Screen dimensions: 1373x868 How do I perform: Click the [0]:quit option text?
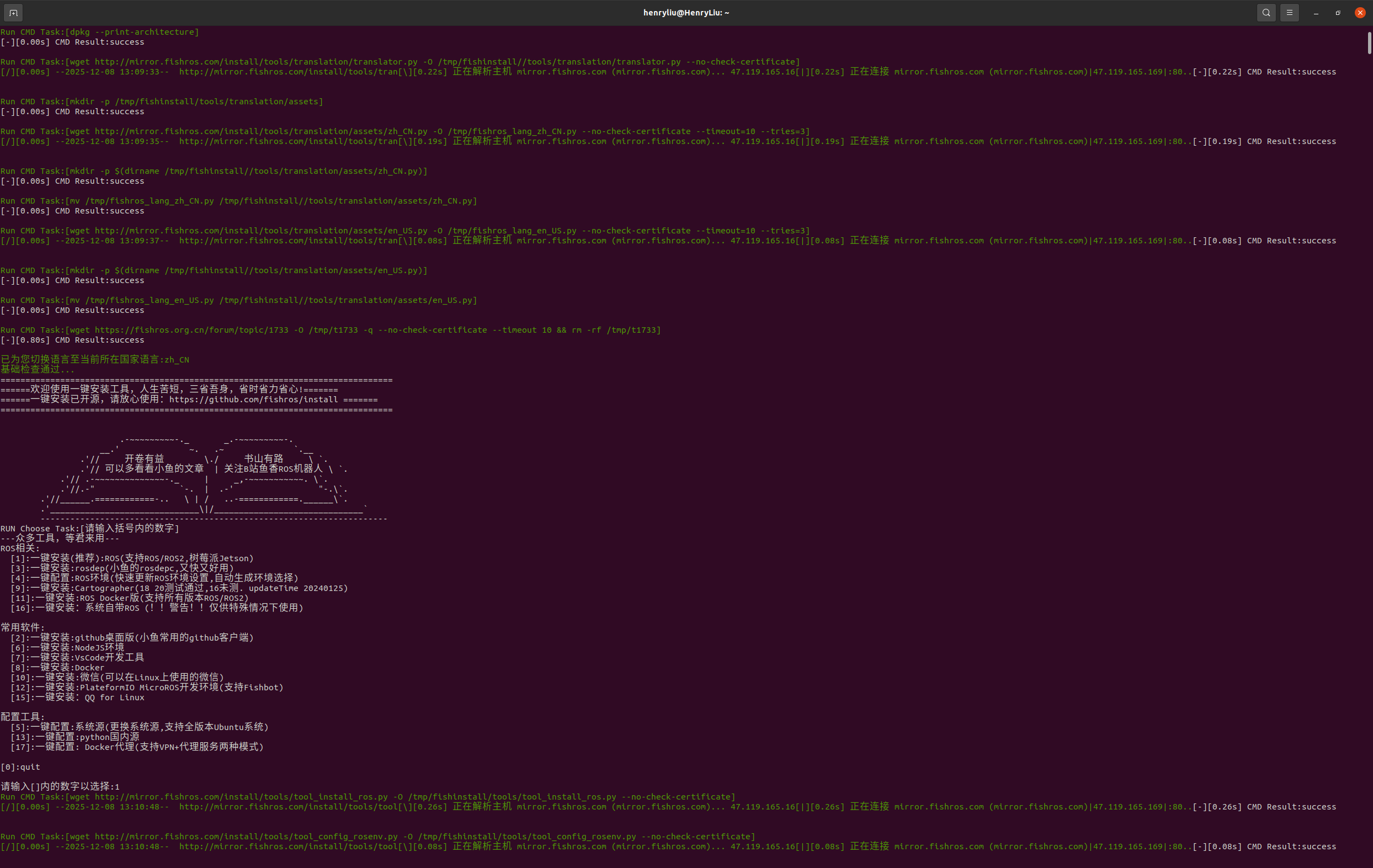tap(20, 767)
